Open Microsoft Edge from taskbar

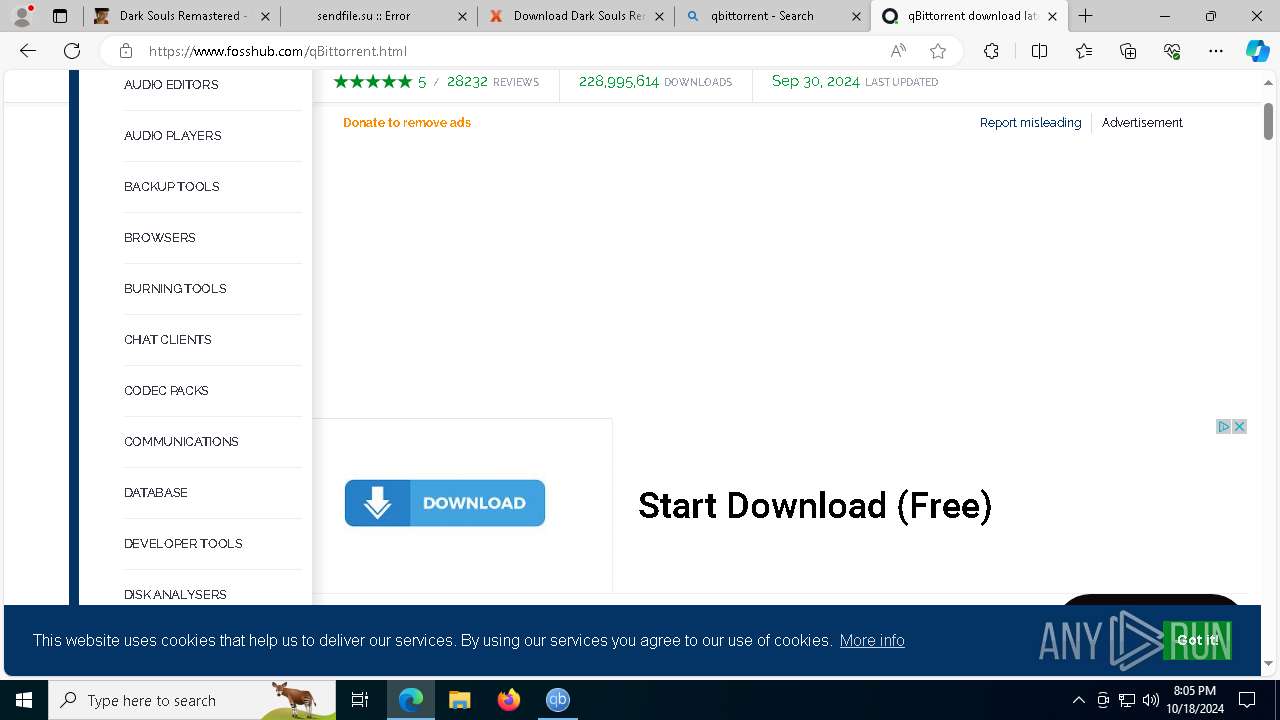click(x=411, y=700)
